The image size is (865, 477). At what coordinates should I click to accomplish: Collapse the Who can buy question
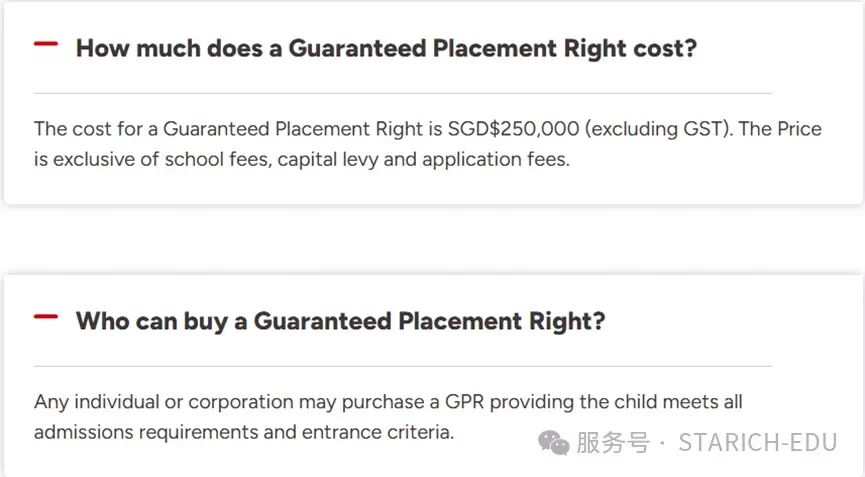coord(46,317)
